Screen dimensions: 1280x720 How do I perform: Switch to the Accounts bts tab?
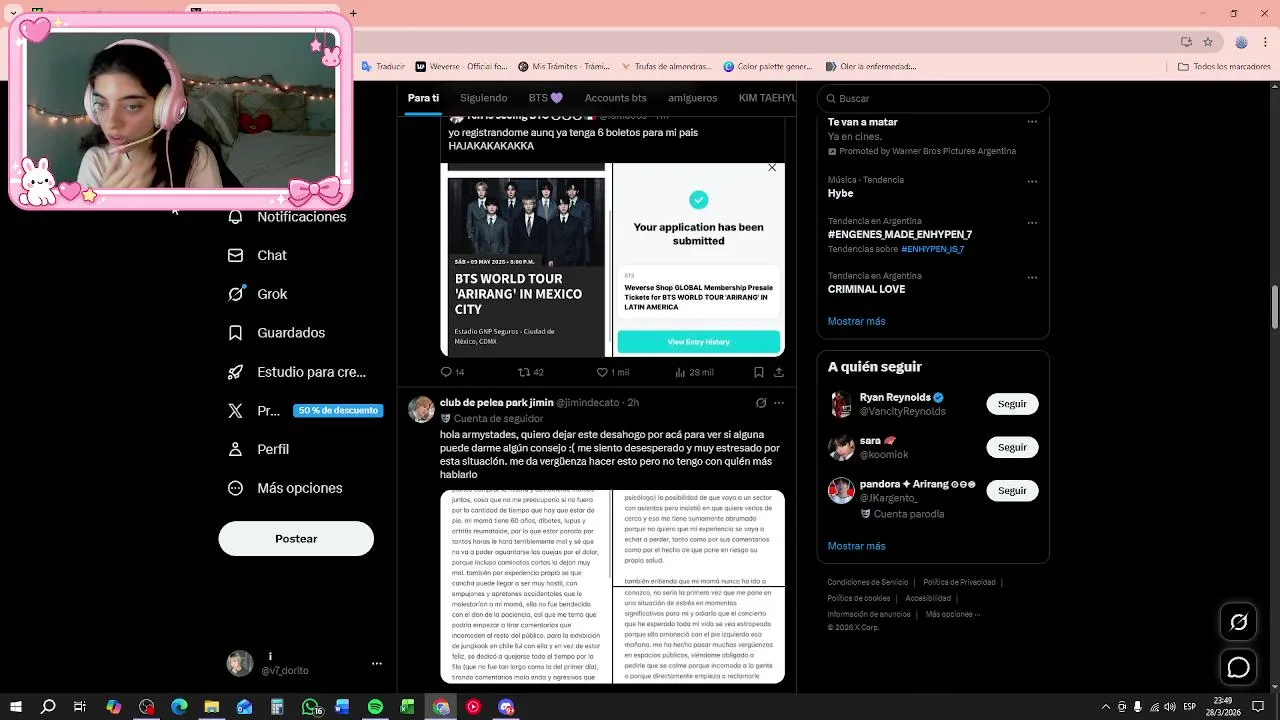615,98
